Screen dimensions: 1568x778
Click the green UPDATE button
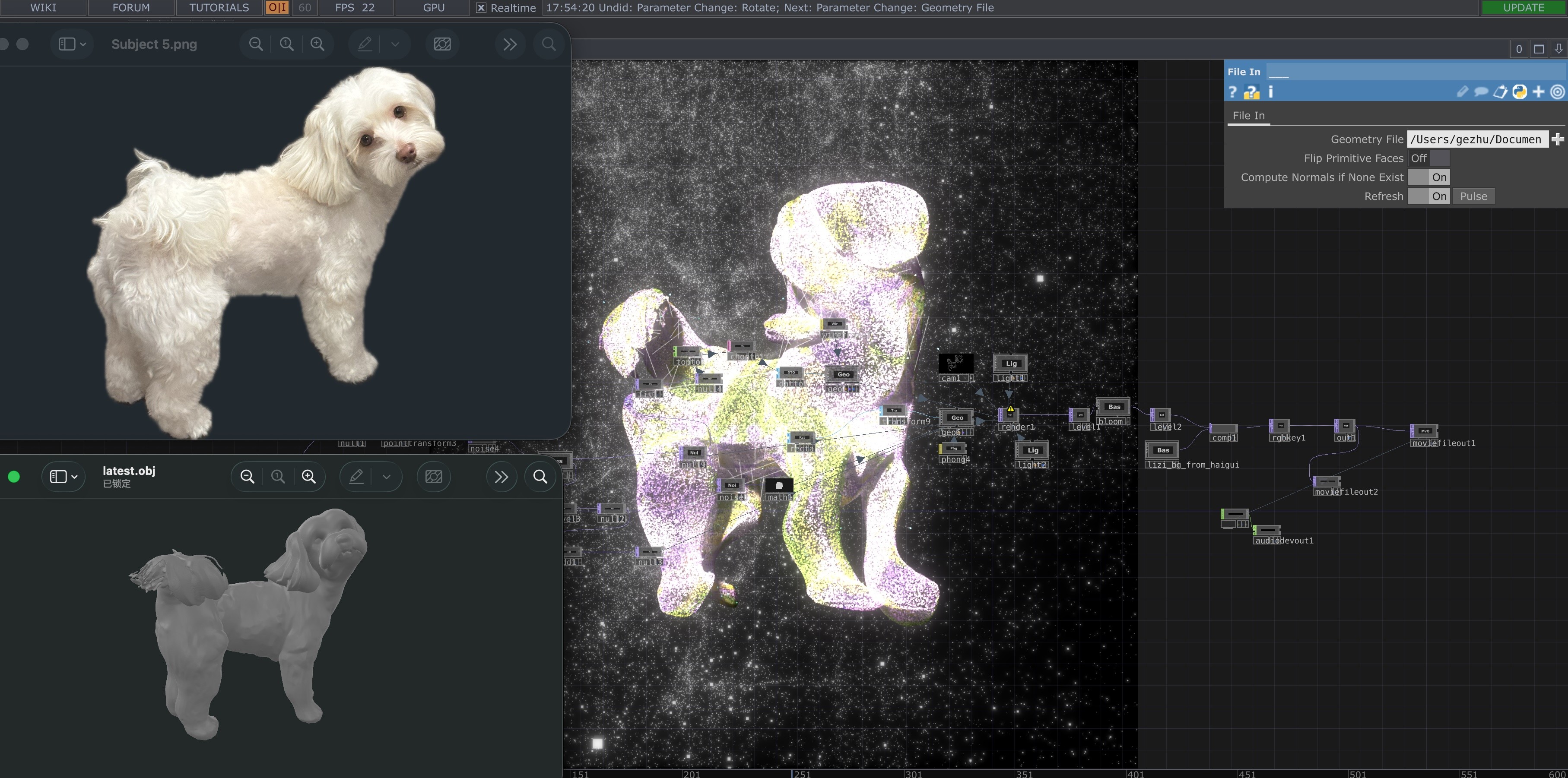point(1524,7)
